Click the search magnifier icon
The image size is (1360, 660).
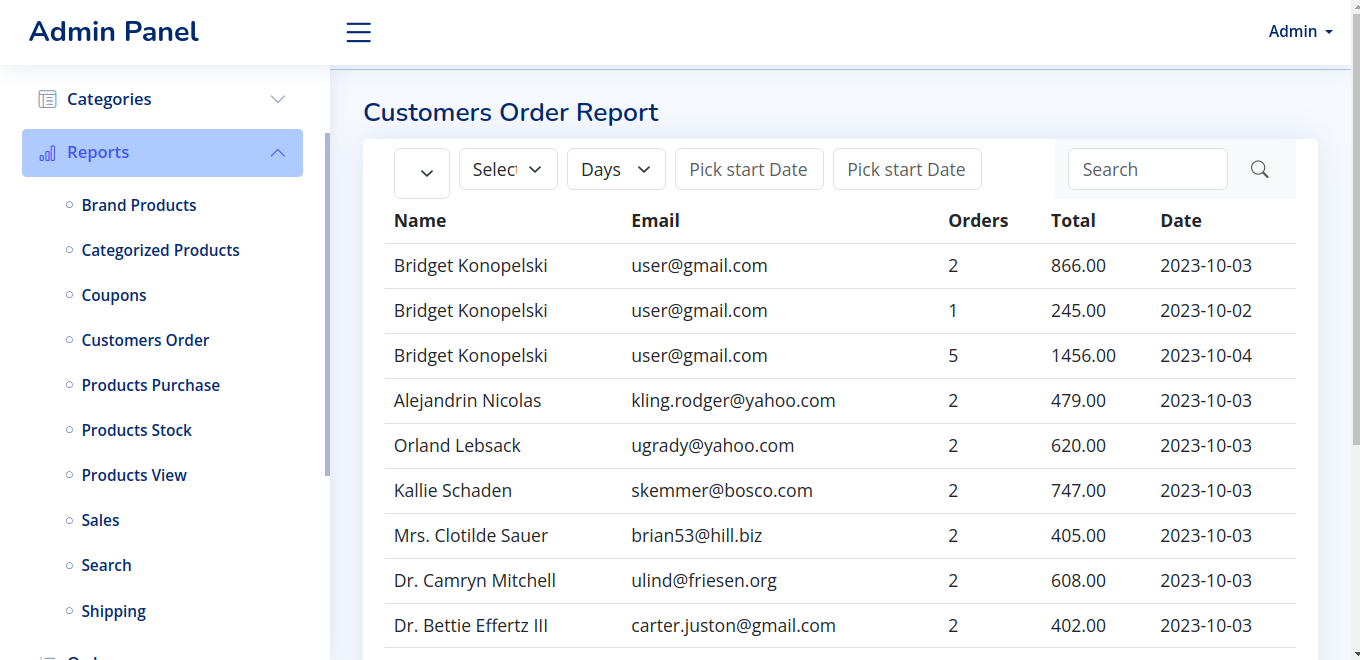tap(1259, 169)
